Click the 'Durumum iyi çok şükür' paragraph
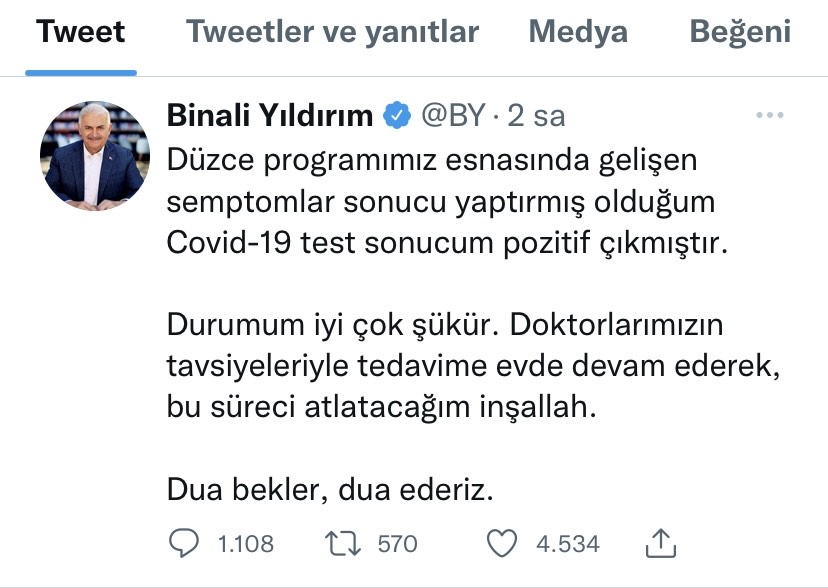Screen dimensions: 828x588 point(472,368)
